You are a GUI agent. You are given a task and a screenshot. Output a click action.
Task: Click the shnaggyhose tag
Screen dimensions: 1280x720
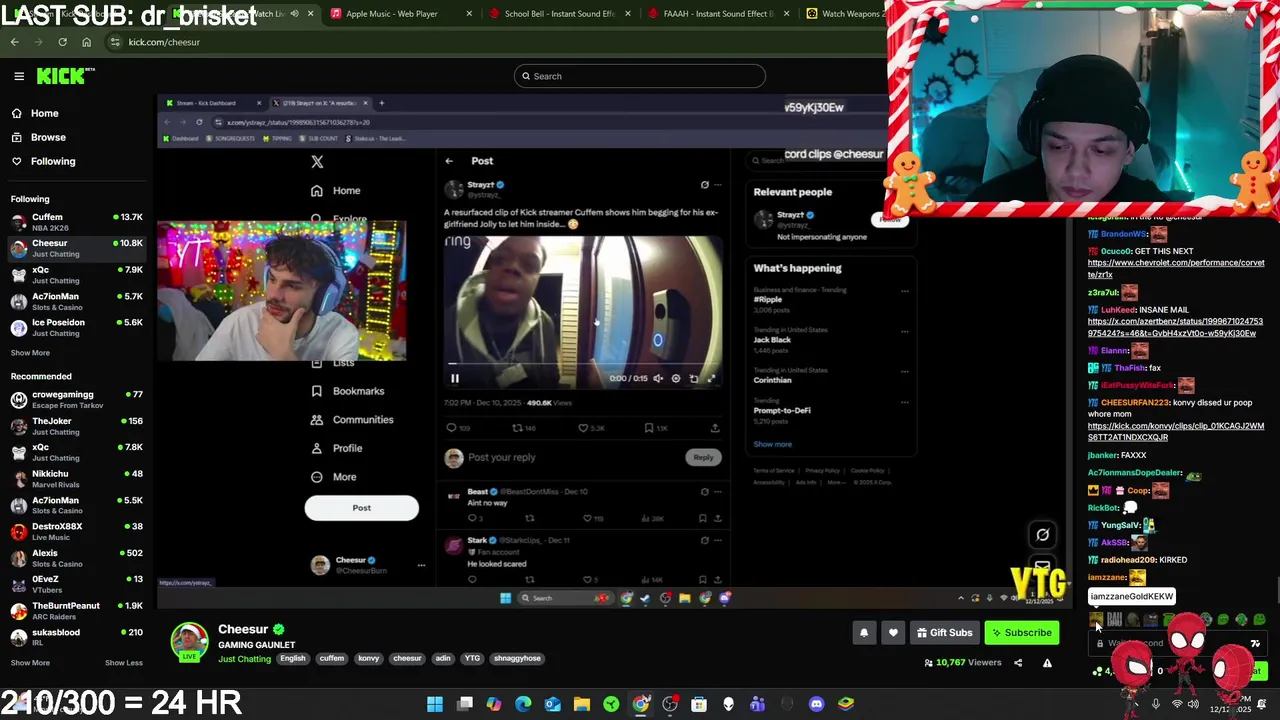coord(517,658)
